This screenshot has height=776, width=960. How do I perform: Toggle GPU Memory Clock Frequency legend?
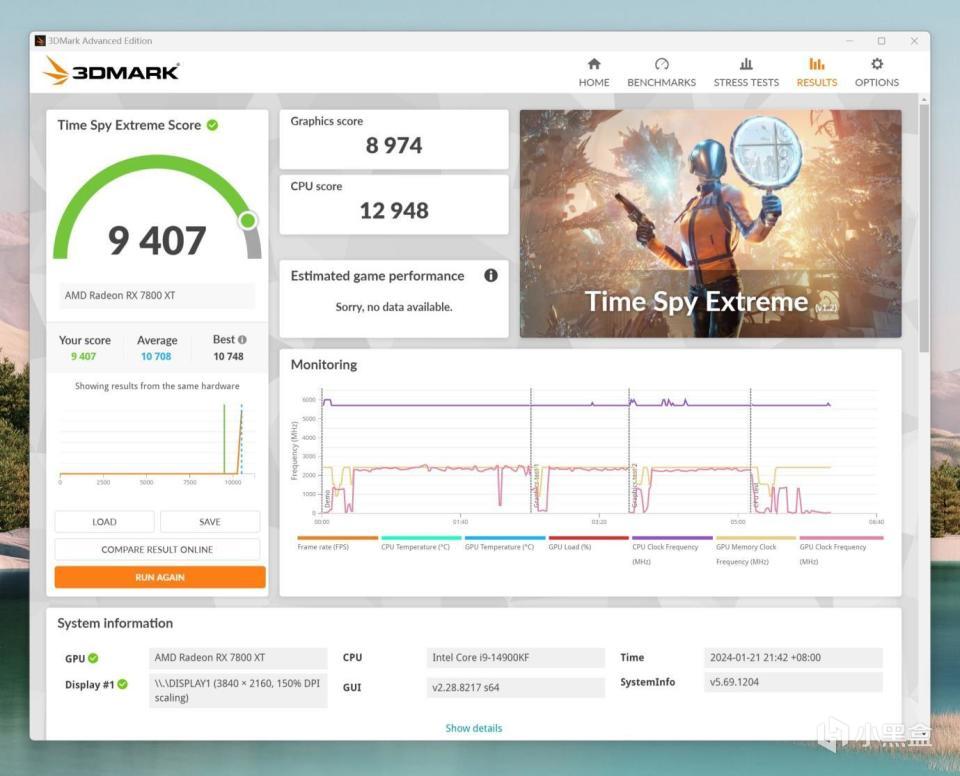756,551
